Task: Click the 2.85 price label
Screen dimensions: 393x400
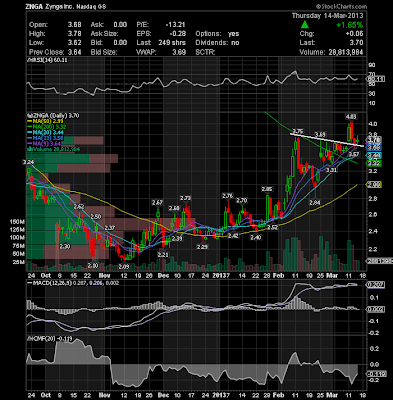Action: coord(267,189)
